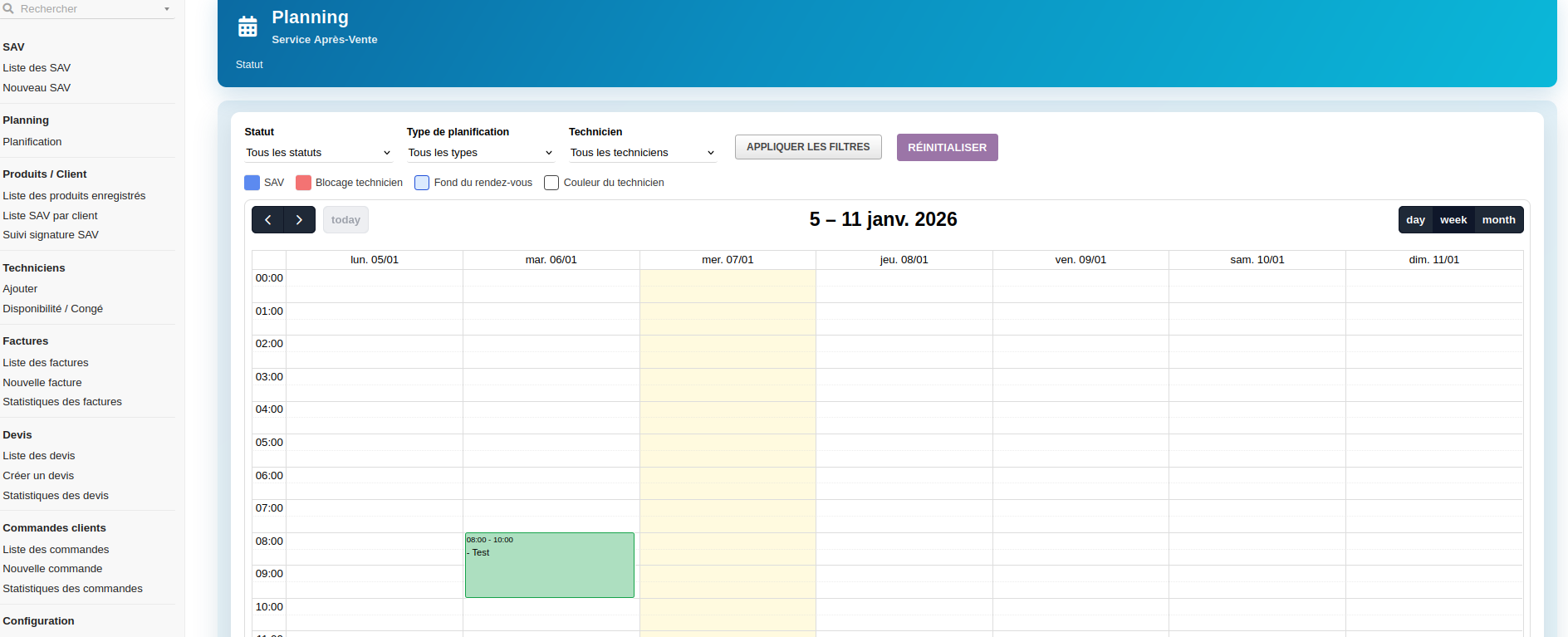Open the search box dropdown arrow
1568x637 pixels.
(x=167, y=9)
